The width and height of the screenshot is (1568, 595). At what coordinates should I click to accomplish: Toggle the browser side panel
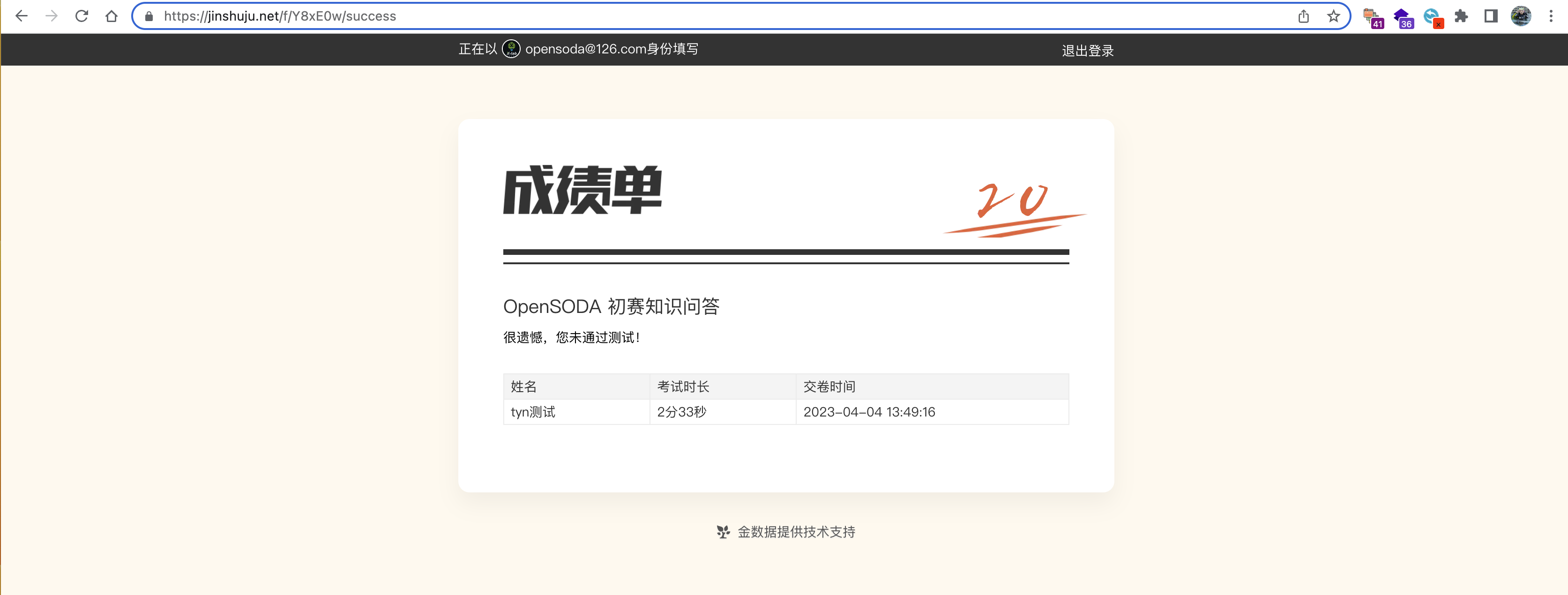pyautogui.click(x=1491, y=16)
